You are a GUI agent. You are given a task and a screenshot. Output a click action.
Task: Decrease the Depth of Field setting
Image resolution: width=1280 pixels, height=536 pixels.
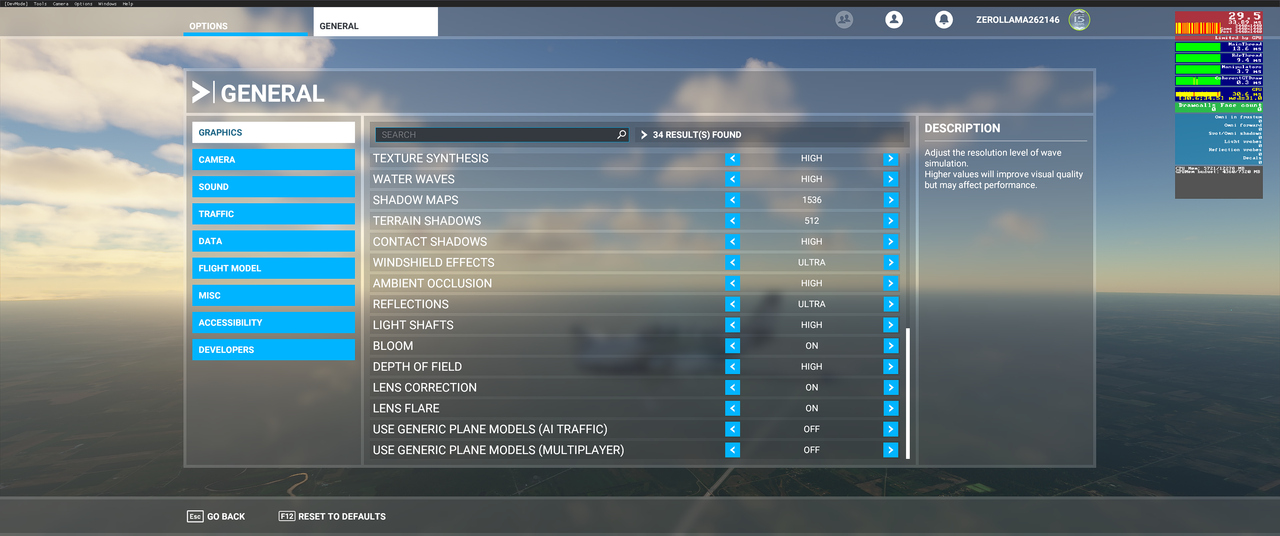(732, 367)
